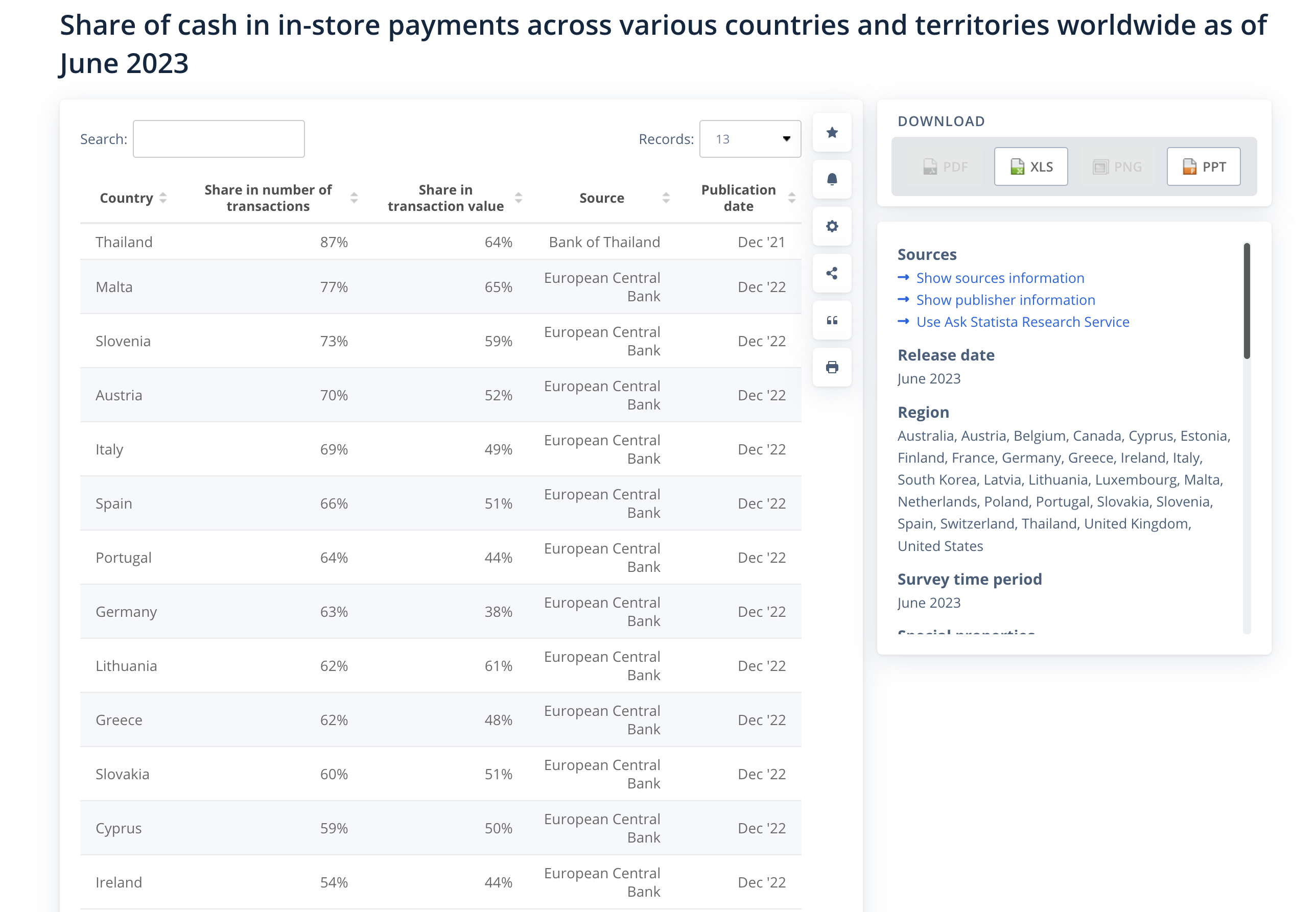Open the Records count dropdown
This screenshot has width=1316, height=912.
tap(749, 139)
